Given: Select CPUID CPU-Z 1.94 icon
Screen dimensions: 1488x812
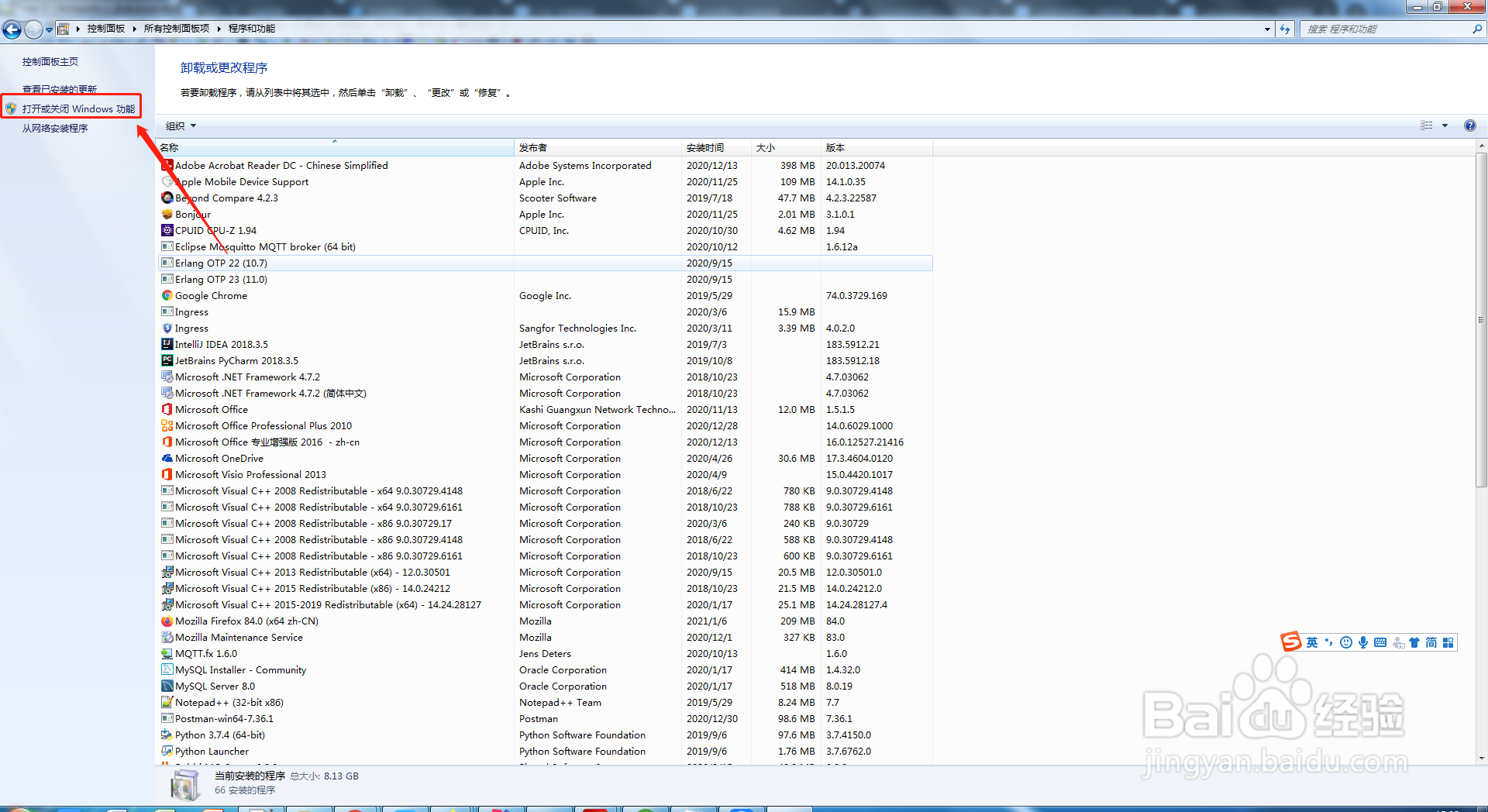Looking at the screenshot, I should point(167,230).
